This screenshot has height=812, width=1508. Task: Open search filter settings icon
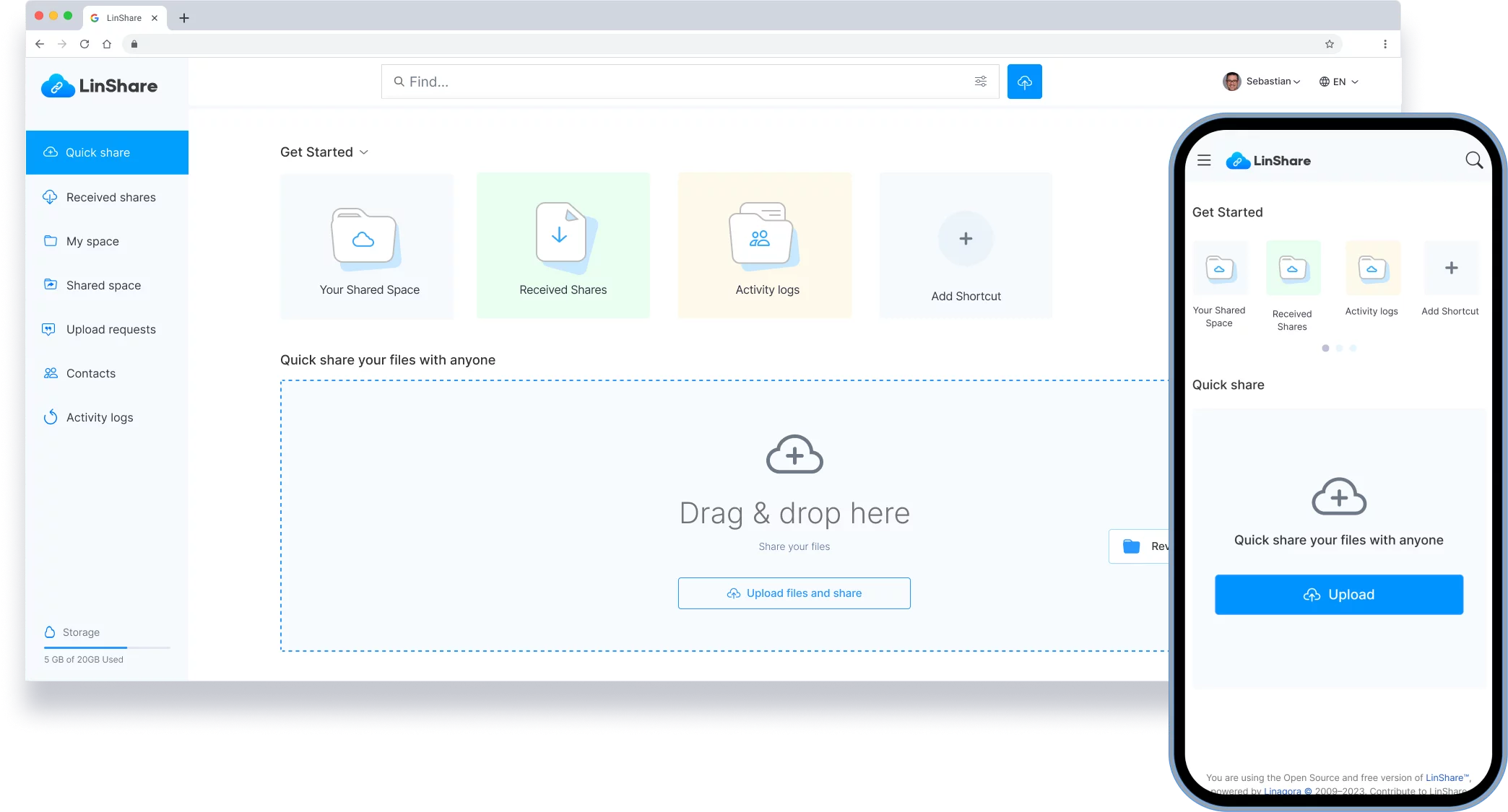(980, 82)
